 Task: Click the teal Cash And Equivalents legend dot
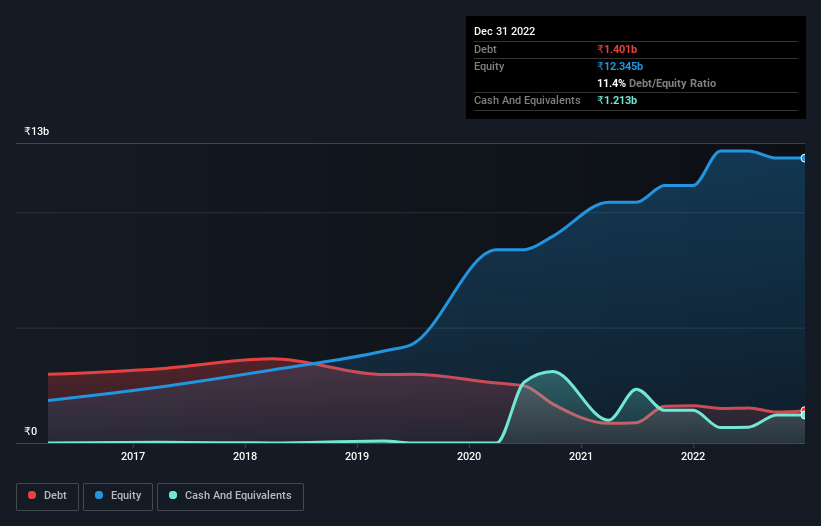pyautogui.click(x=173, y=495)
